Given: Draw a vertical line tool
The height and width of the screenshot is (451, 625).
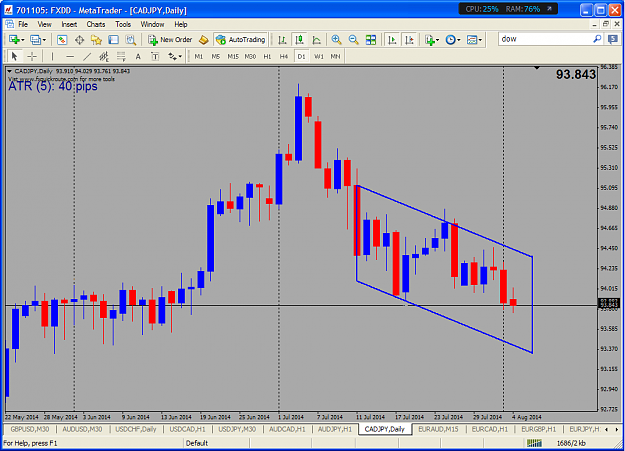Looking at the screenshot, I should tap(52, 56).
